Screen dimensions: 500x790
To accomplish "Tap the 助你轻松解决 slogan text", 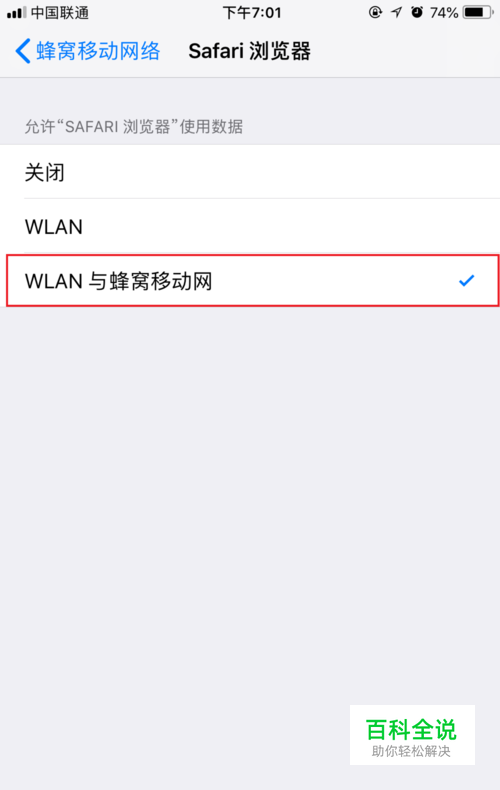I will coord(411,751).
